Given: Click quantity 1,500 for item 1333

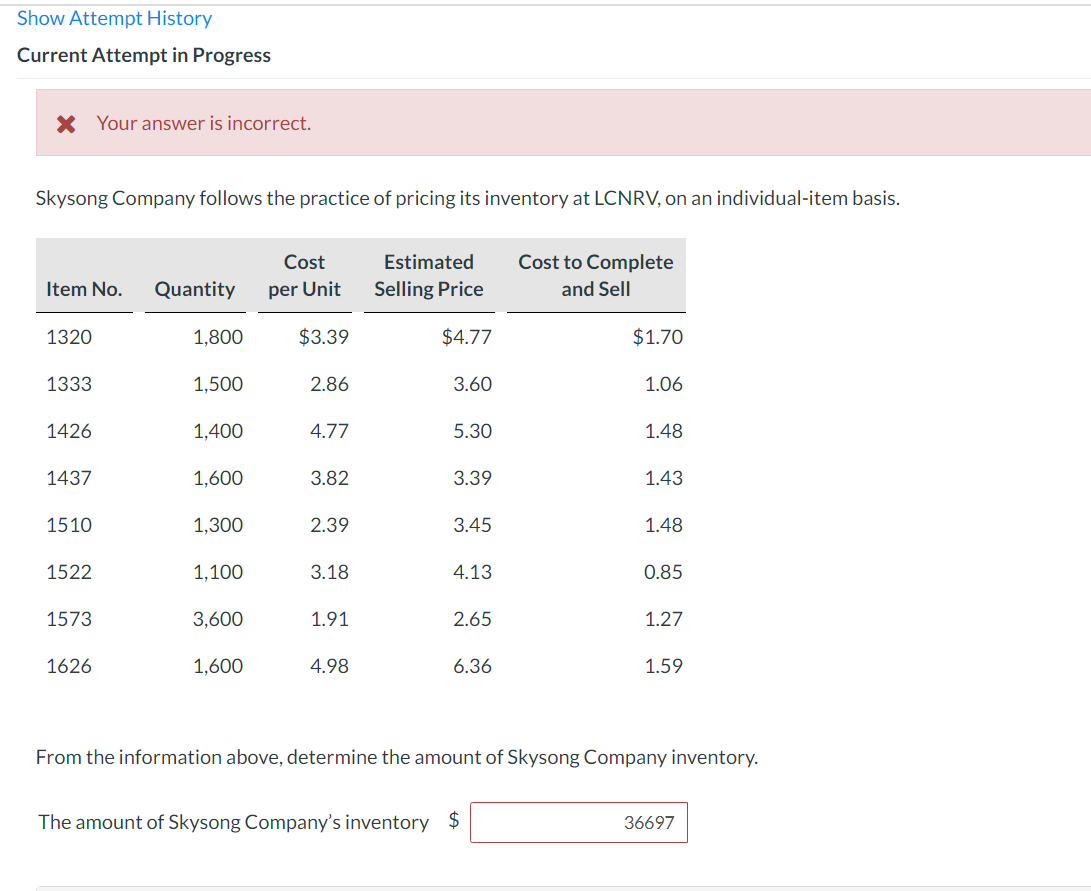Looking at the screenshot, I should [218, 384].
